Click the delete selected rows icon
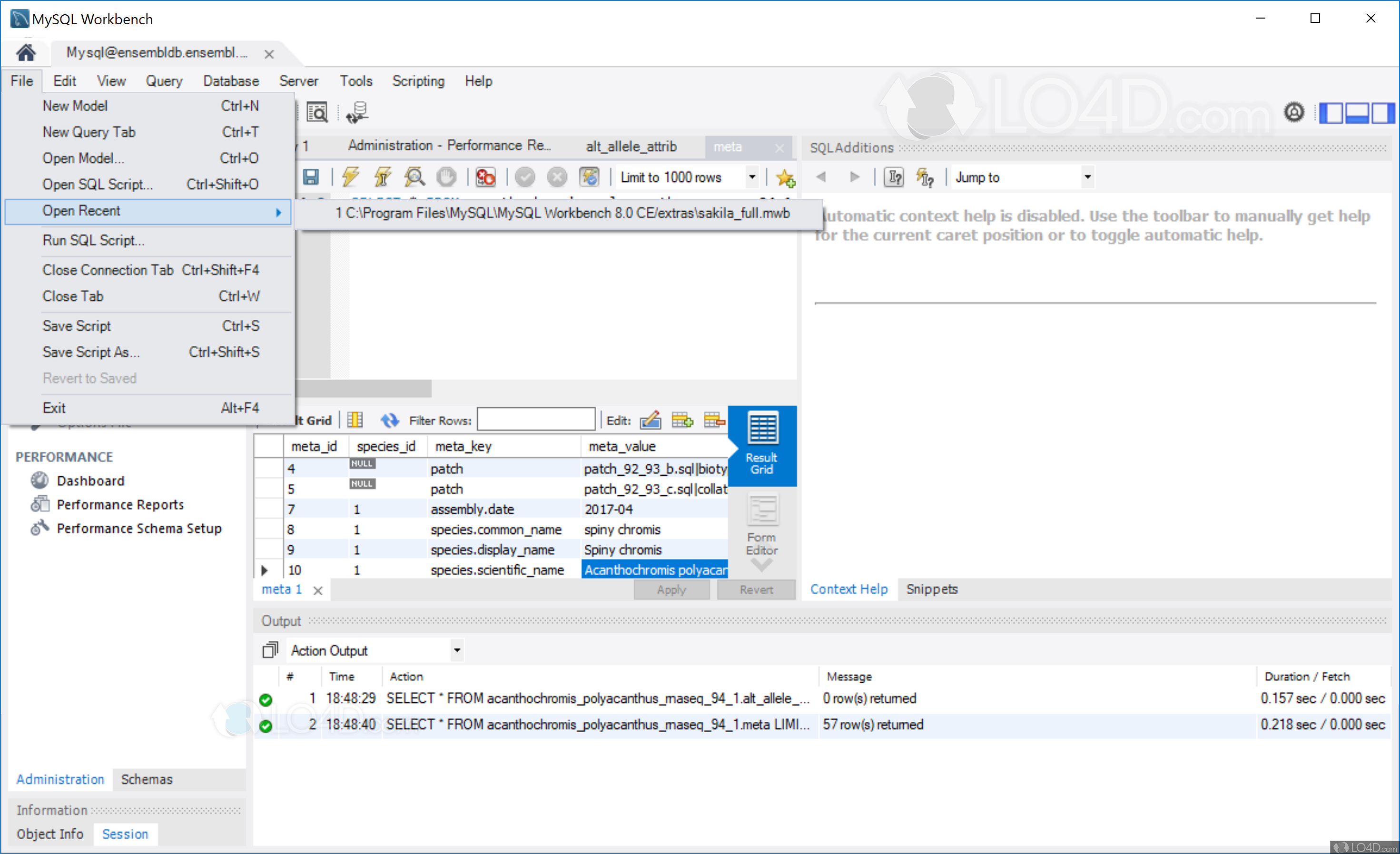Image resolution: width=1400 pixels, height=854 pixels. (x=714, y=420)
